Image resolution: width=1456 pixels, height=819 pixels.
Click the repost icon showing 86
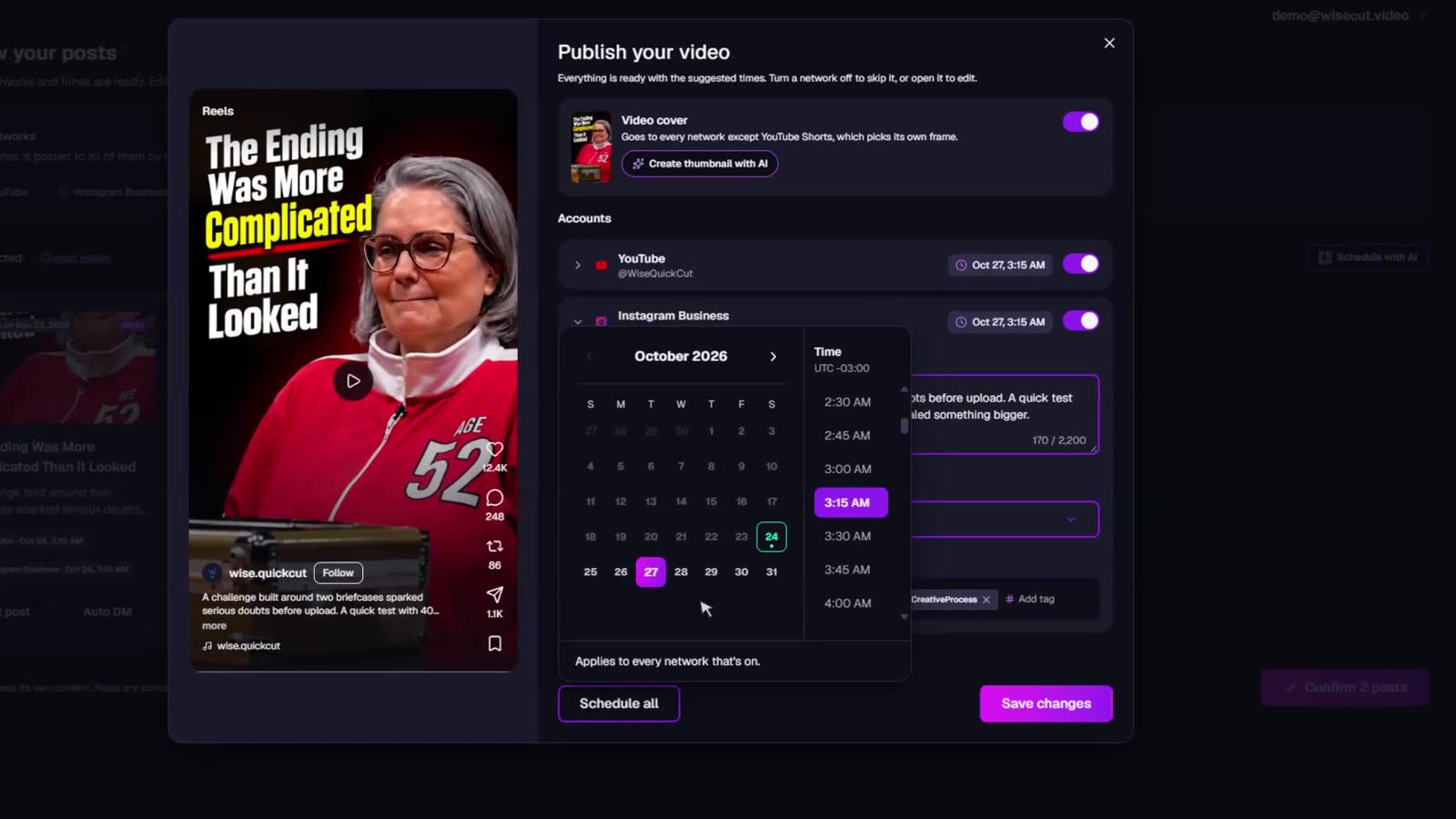click(x=494, y=546)
